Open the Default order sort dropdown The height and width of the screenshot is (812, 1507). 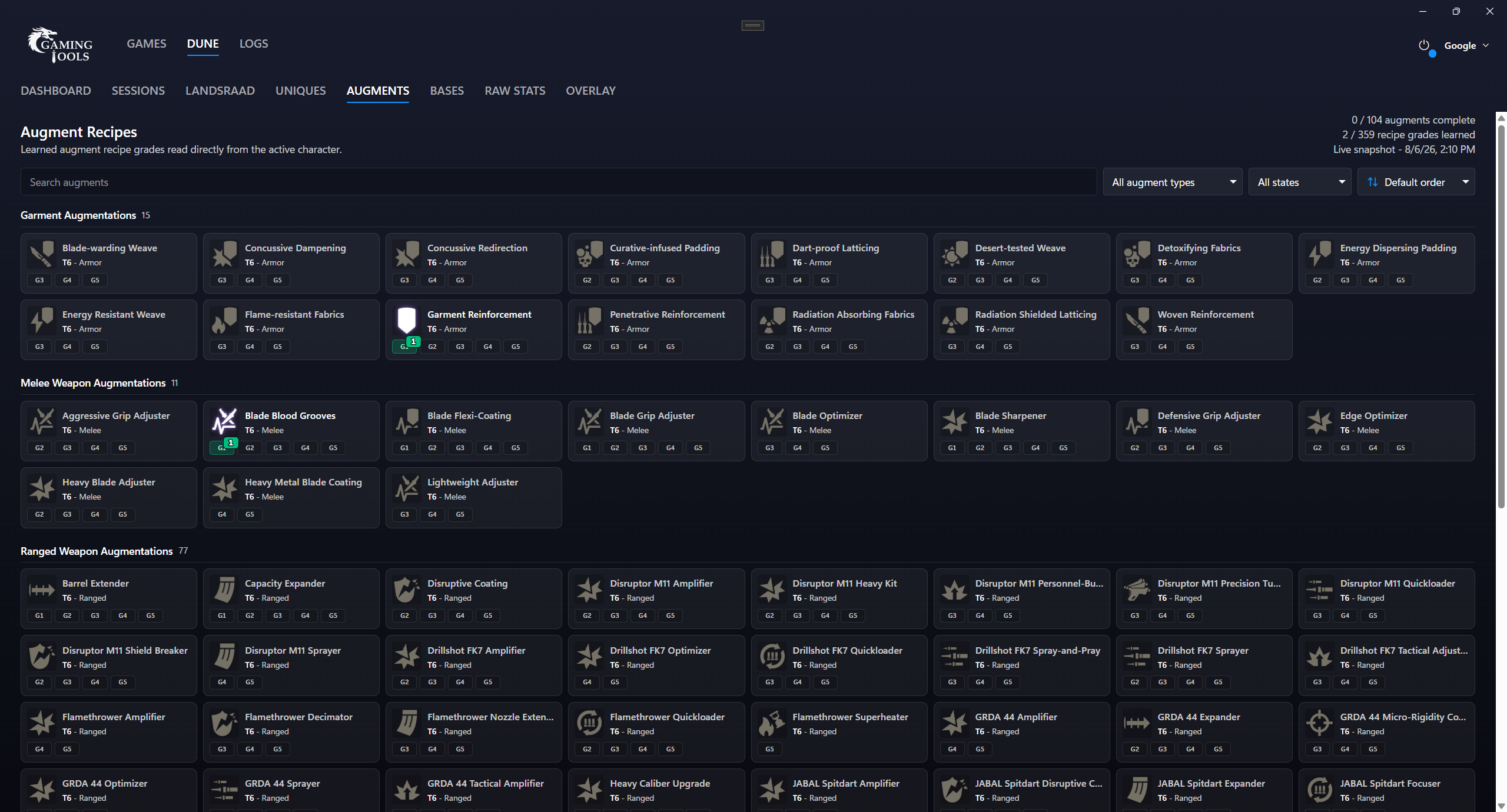1416,182
